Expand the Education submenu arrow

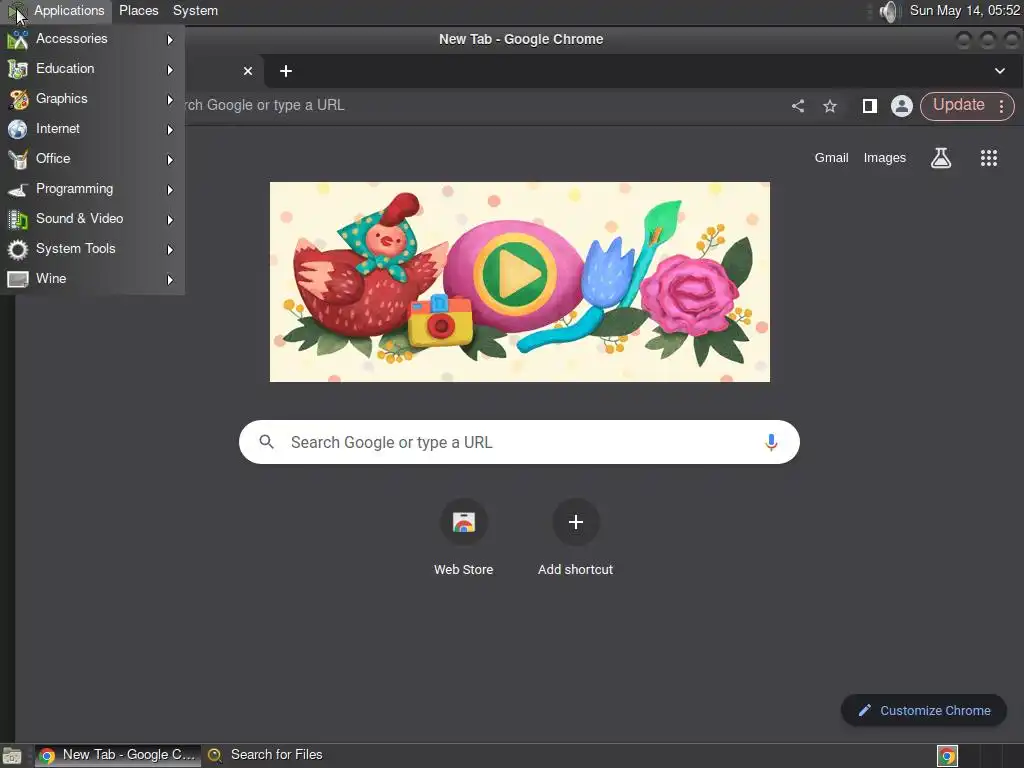click(x=170, y=70)
